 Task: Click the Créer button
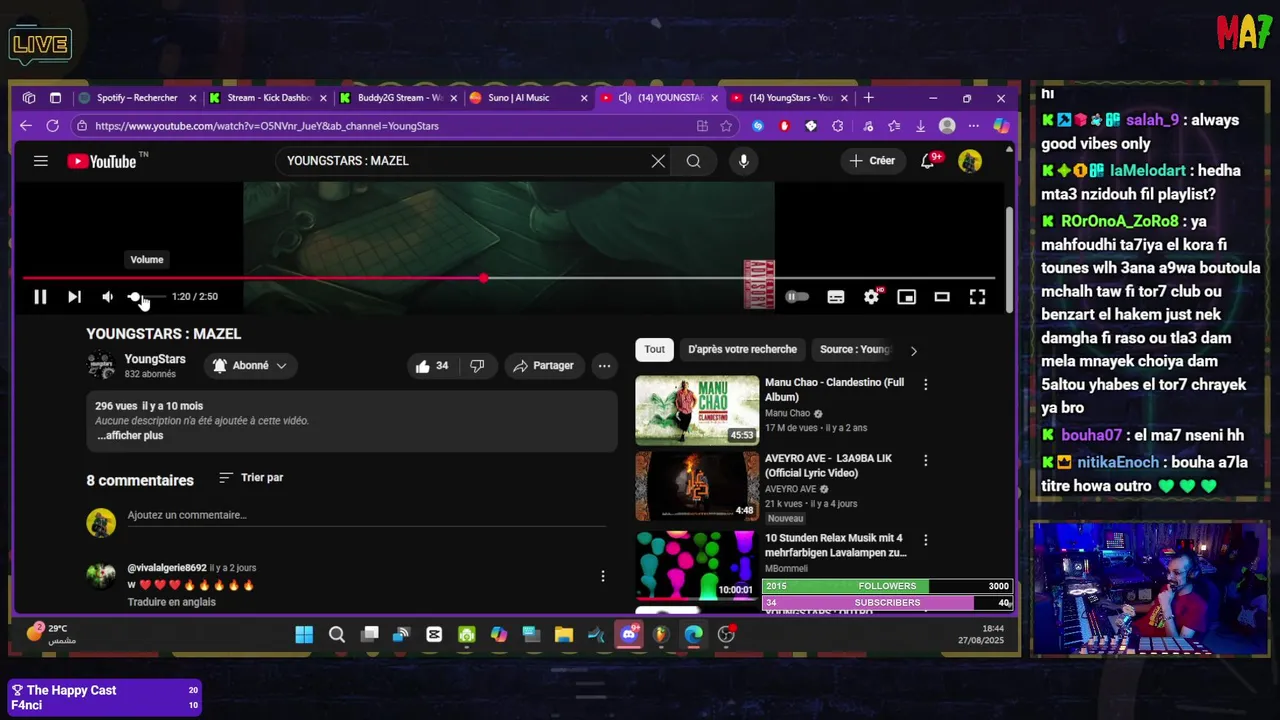pos(872,161)
